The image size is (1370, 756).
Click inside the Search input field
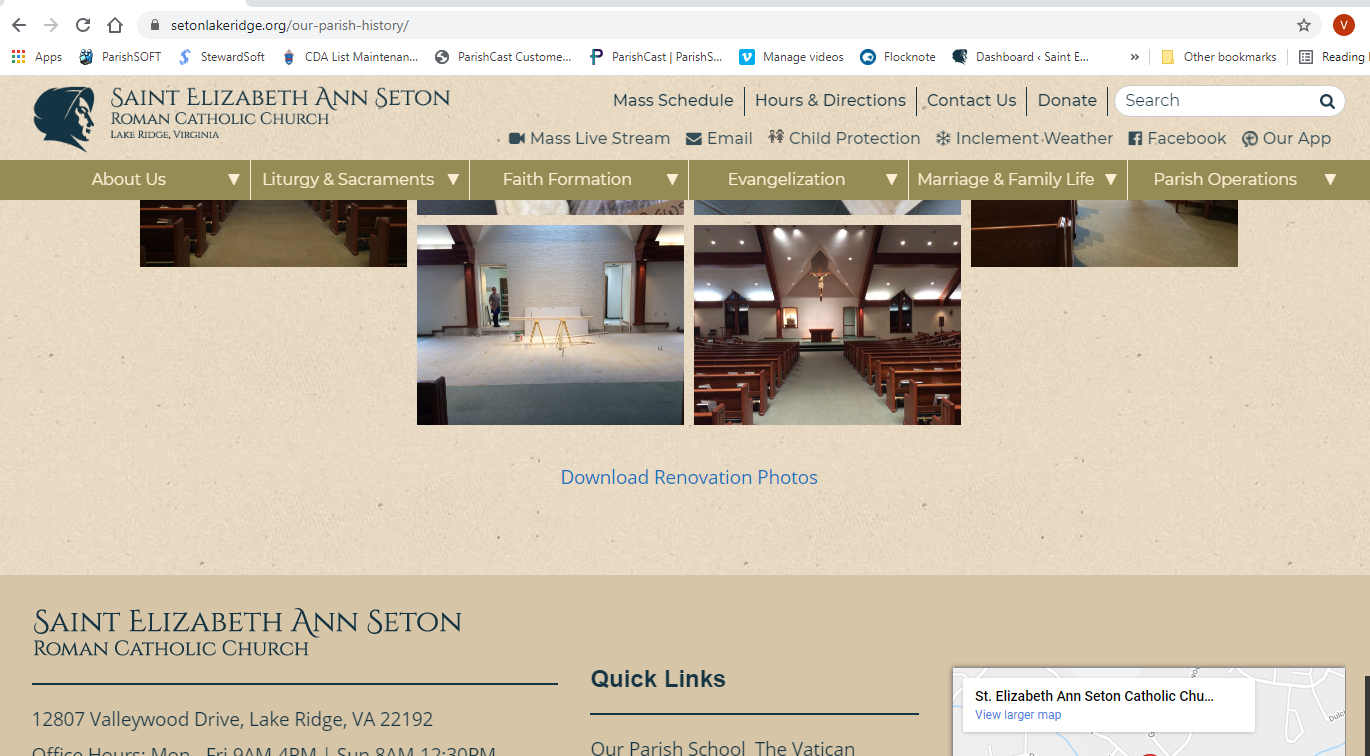click(x=1215, y=100)
